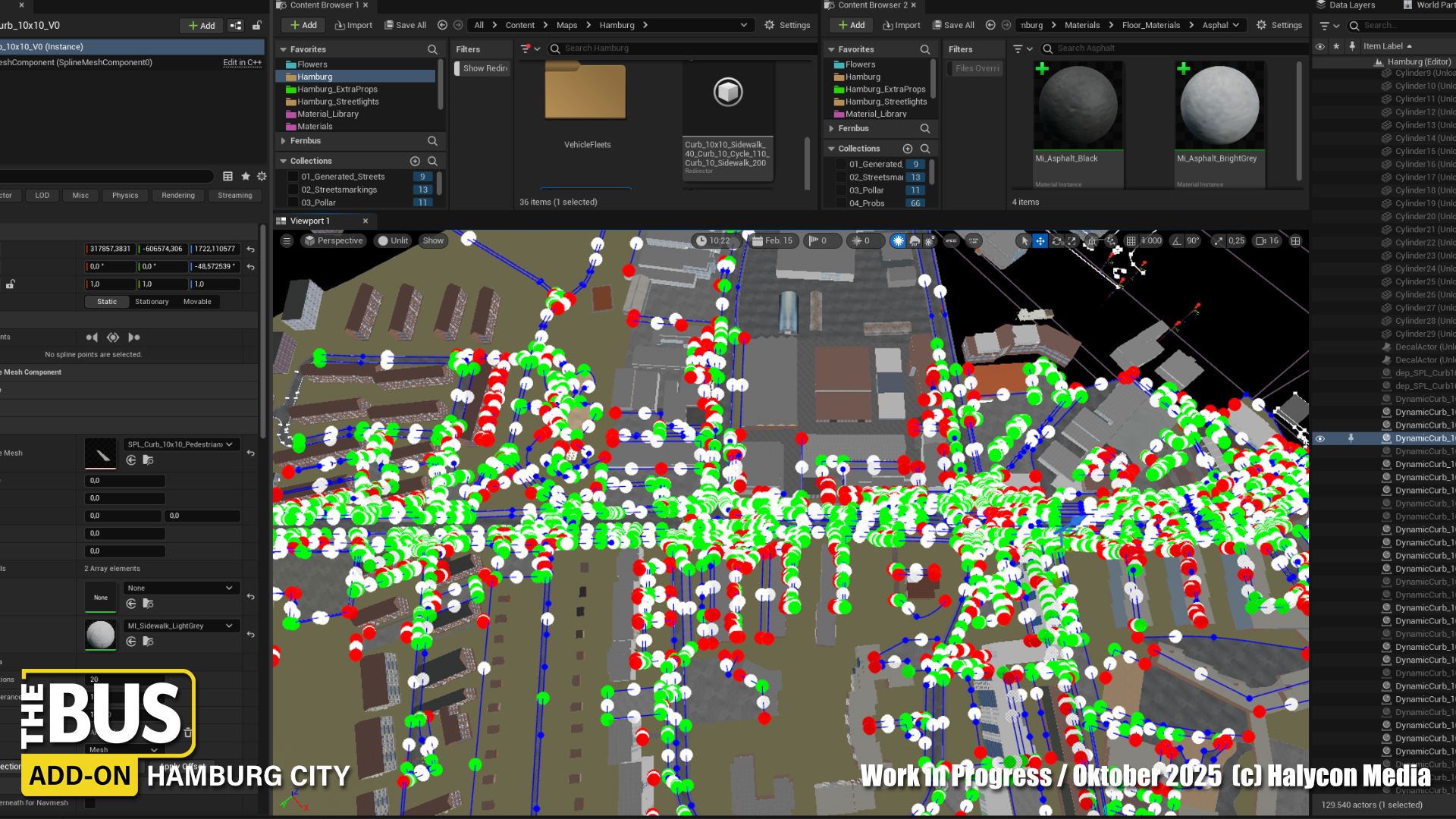Screen dimensions: 1456x819
Task: Click the favorites star icon in details panel
Action: point(246,176)
